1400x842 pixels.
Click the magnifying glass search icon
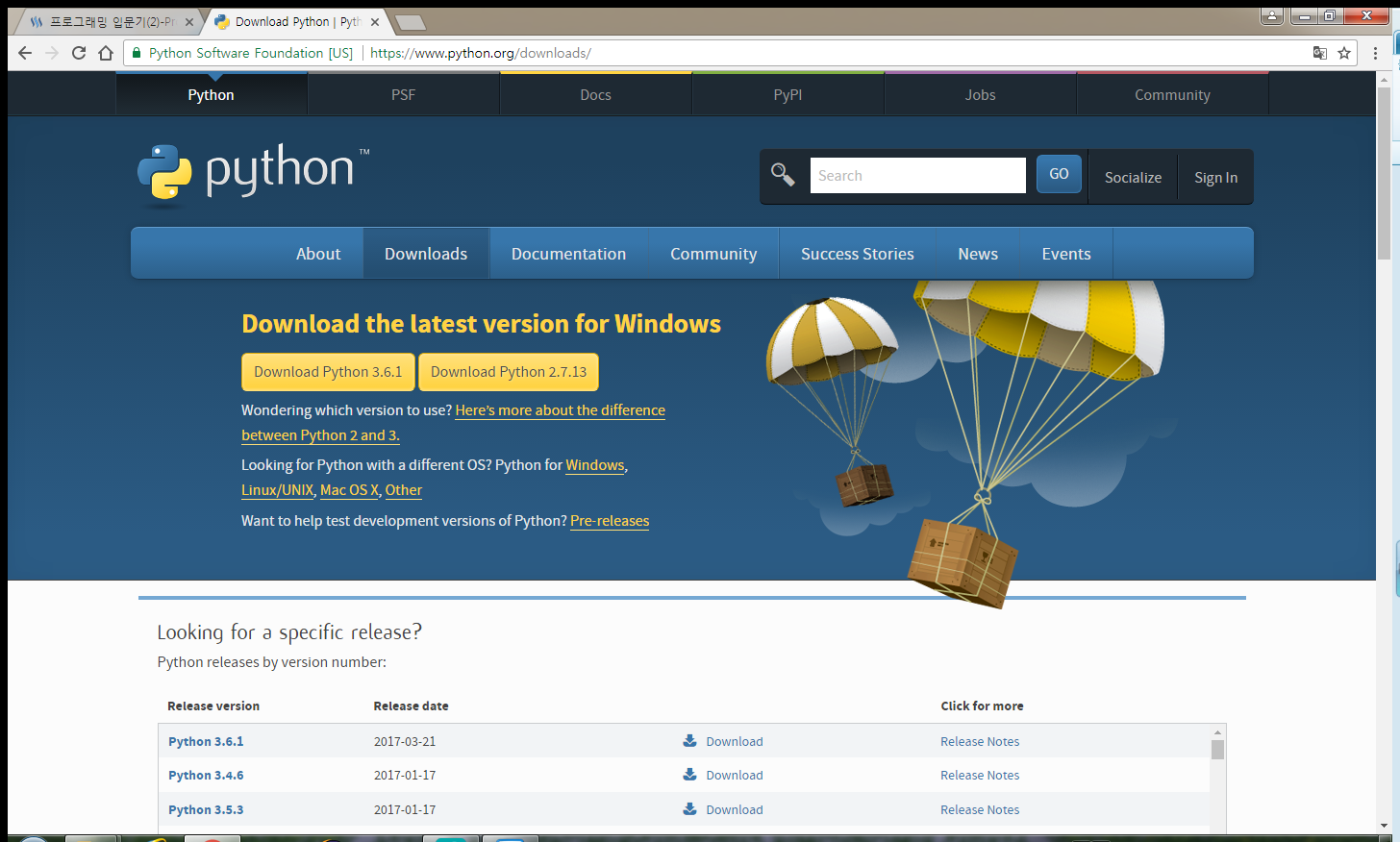click(783, 175)
